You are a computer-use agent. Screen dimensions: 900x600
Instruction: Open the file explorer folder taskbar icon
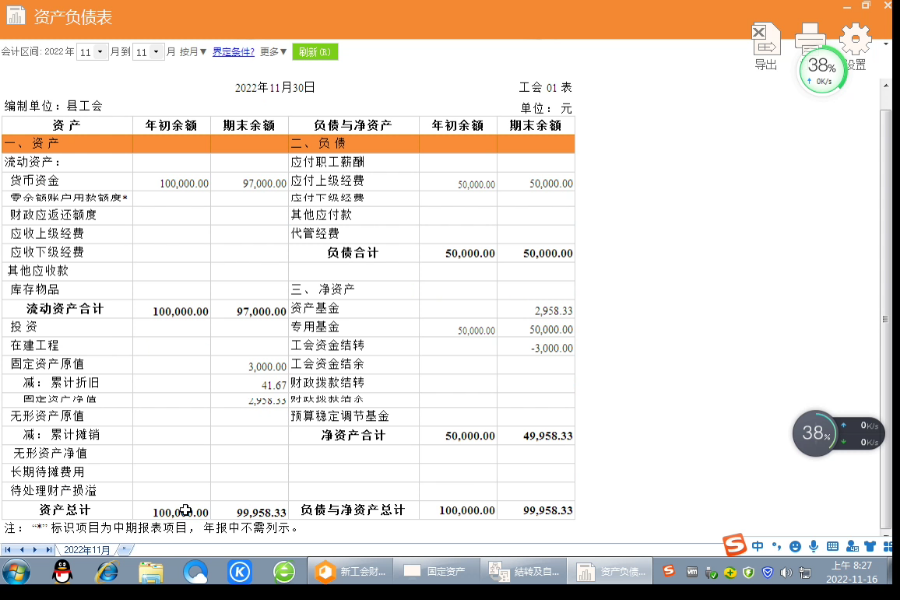coord(151,572)
